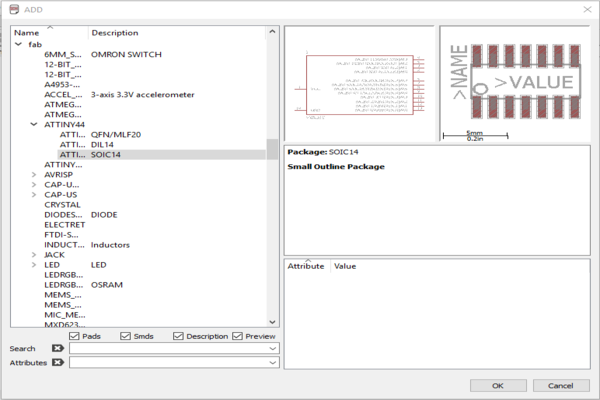This screenshot has width=600, height=400.
Task: Click the library list scrollbar thumb
Action: click(x=272, y=149)
